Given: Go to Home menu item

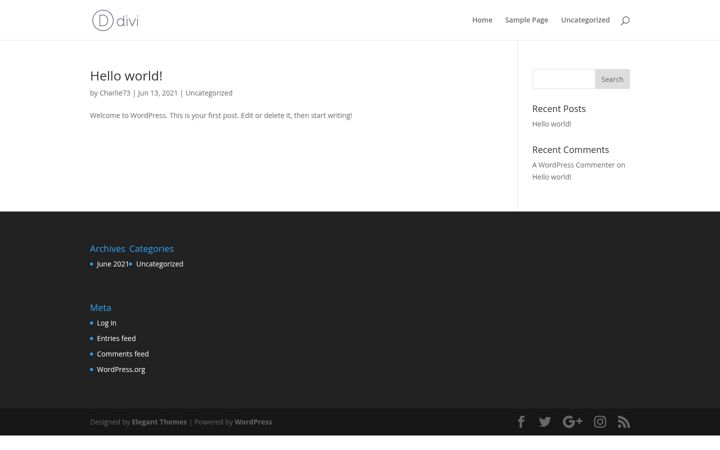Looking at the screenshot, I should (x=482, y=20).
